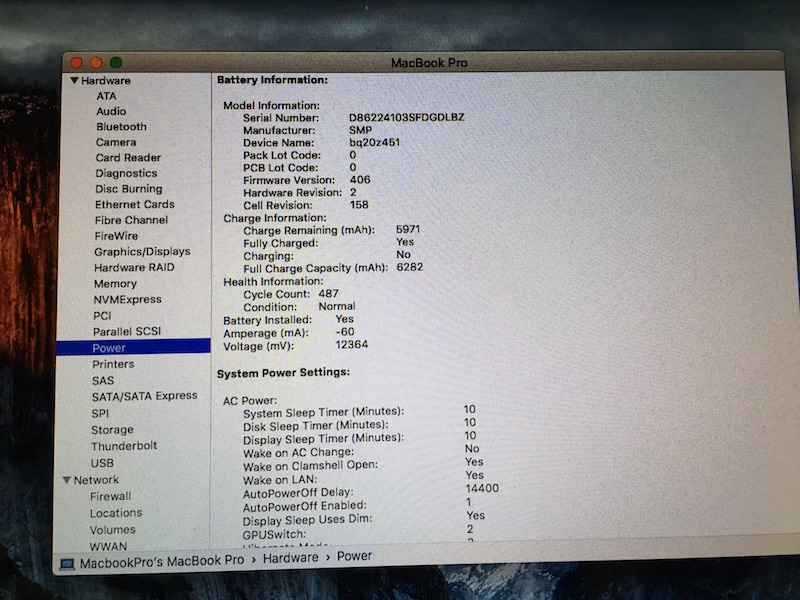Open FireWire information
Screen dimensions: 800x600
click(116, 236)
